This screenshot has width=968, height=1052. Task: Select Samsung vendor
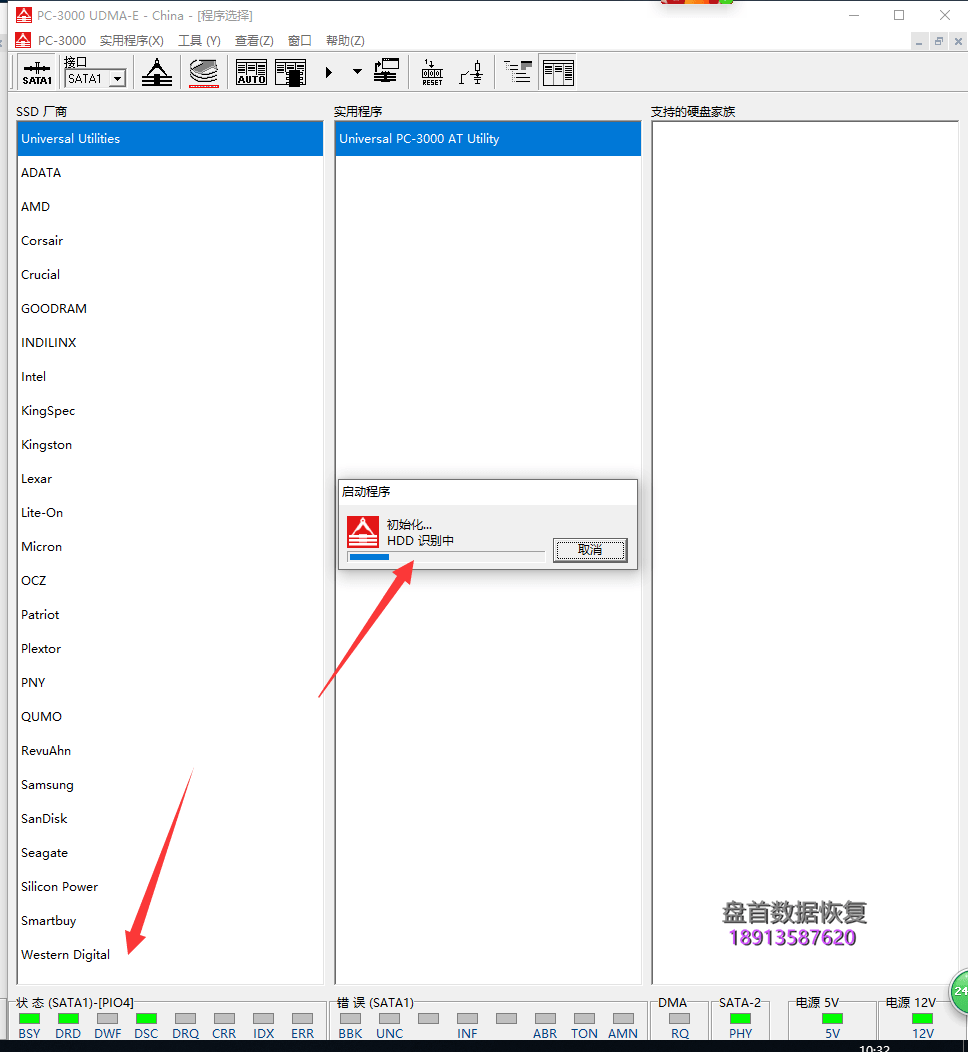170,784
